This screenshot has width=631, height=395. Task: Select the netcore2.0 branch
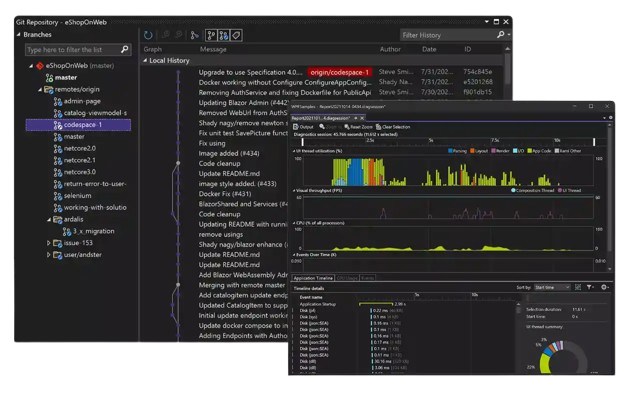[x=75, y=148]
